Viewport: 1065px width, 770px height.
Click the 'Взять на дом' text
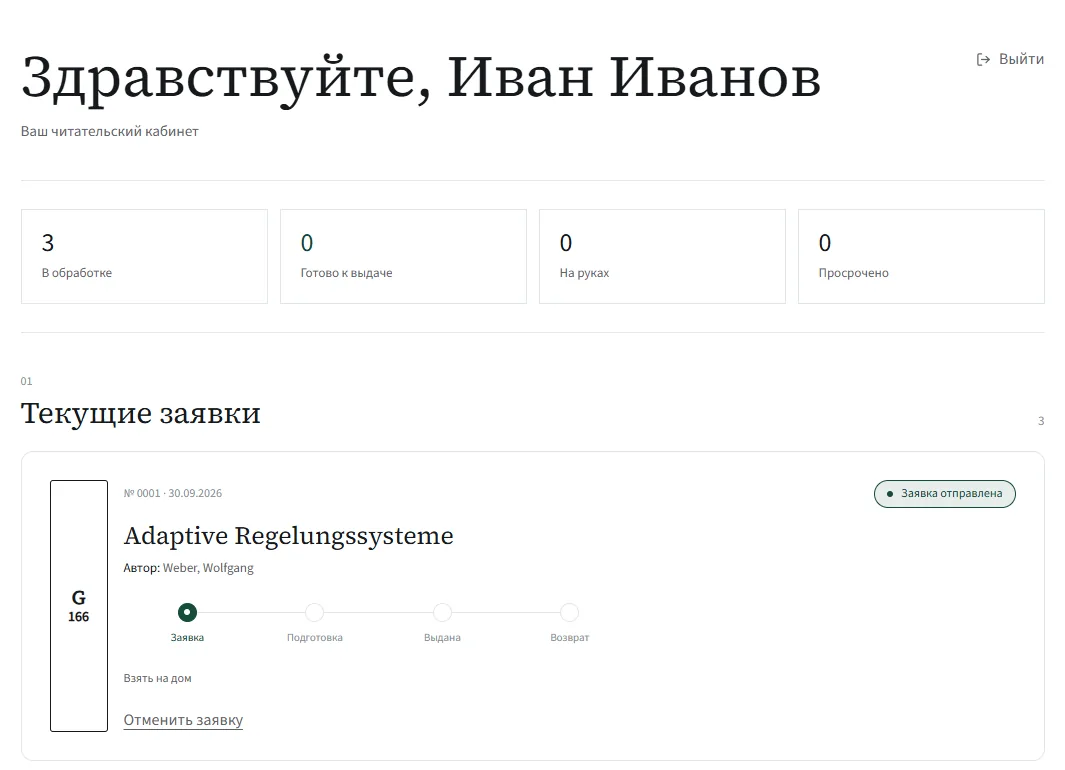click(158, 678)
